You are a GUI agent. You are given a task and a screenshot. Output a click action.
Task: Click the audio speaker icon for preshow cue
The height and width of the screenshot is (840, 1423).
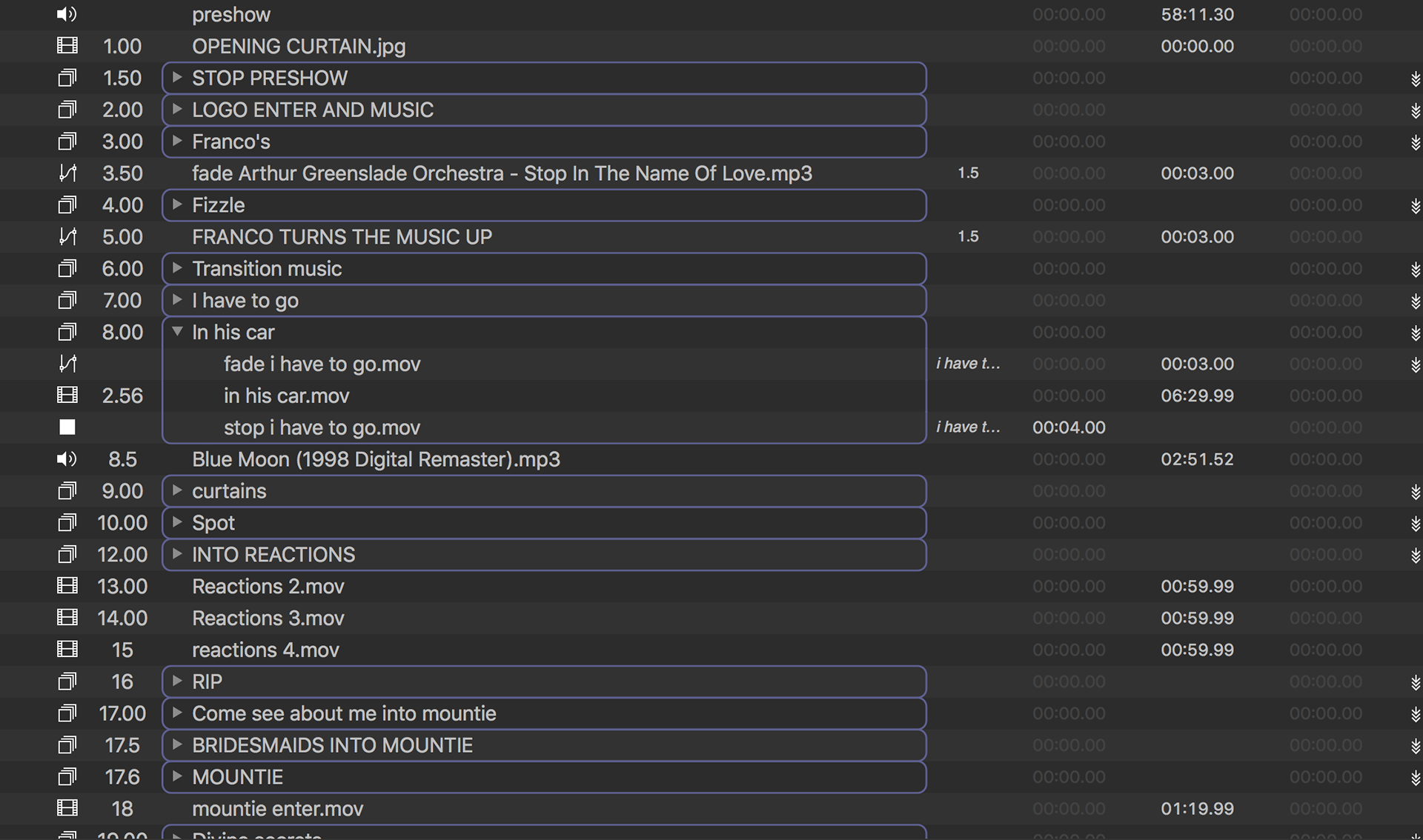(x=67, y=14)
